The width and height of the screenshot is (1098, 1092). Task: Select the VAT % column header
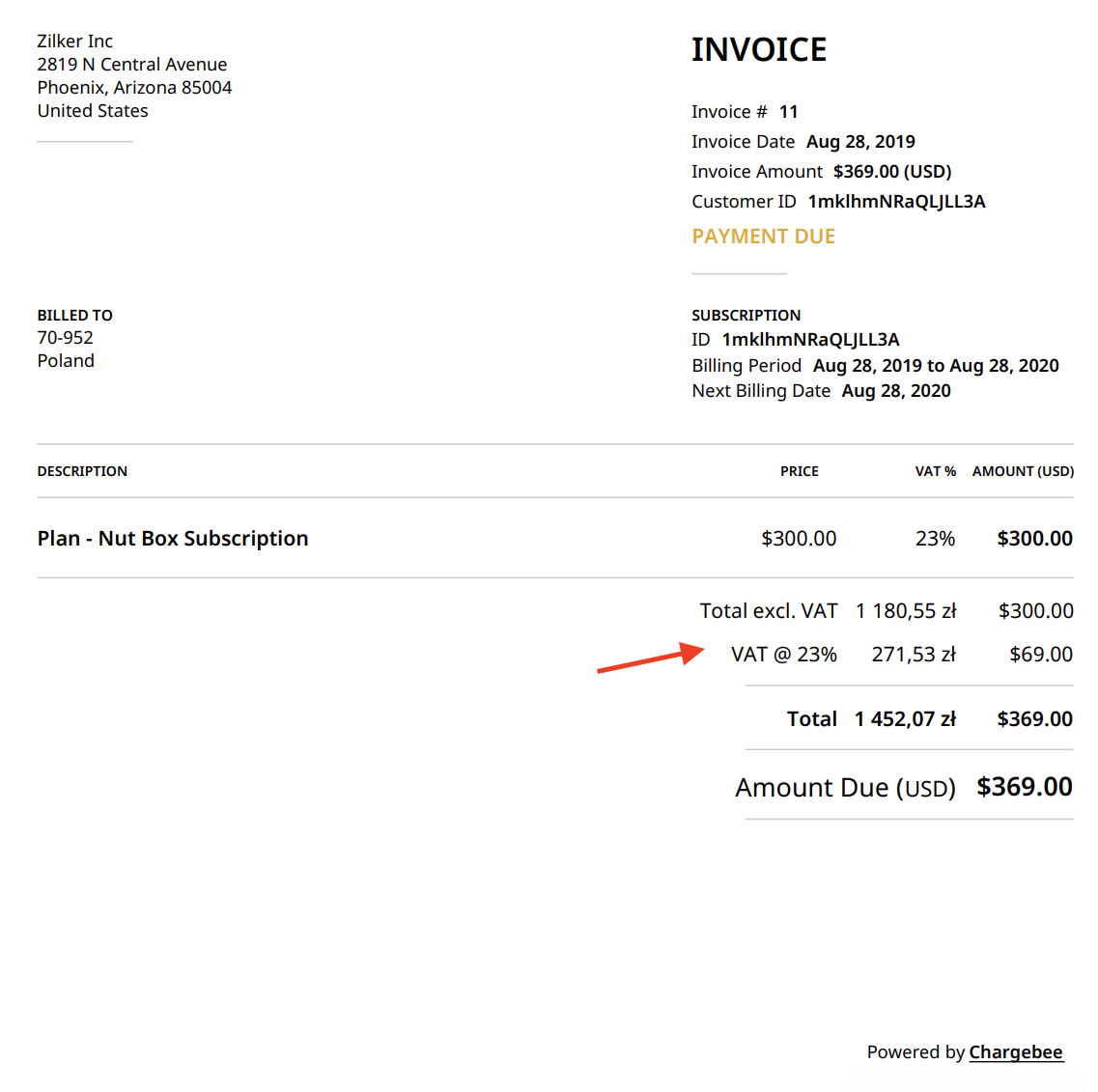click(x=935, y=471)
